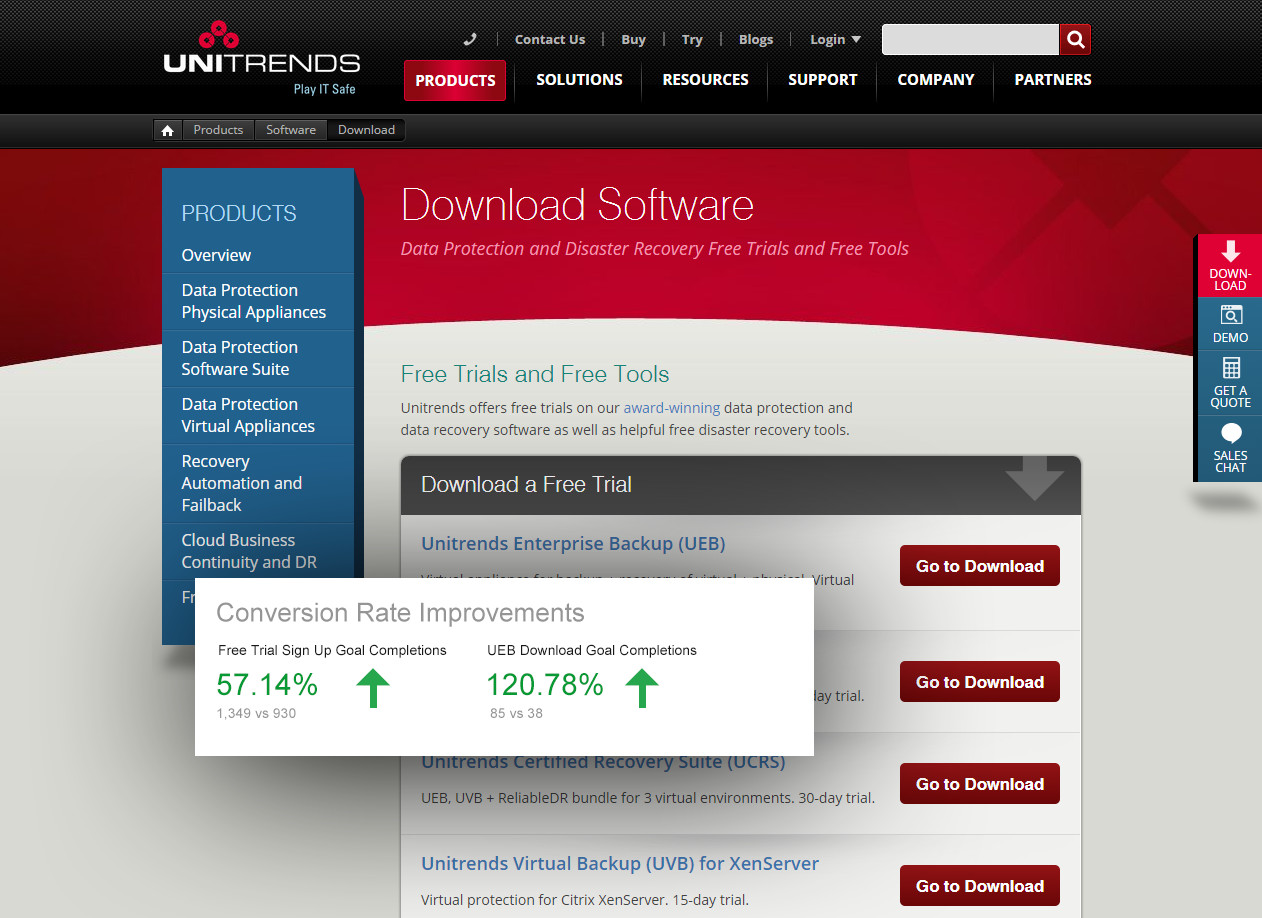This screenshot has height=918, width=1262.
Task: Open the Resources navigation menu
Action: click(x=705, y=80)
